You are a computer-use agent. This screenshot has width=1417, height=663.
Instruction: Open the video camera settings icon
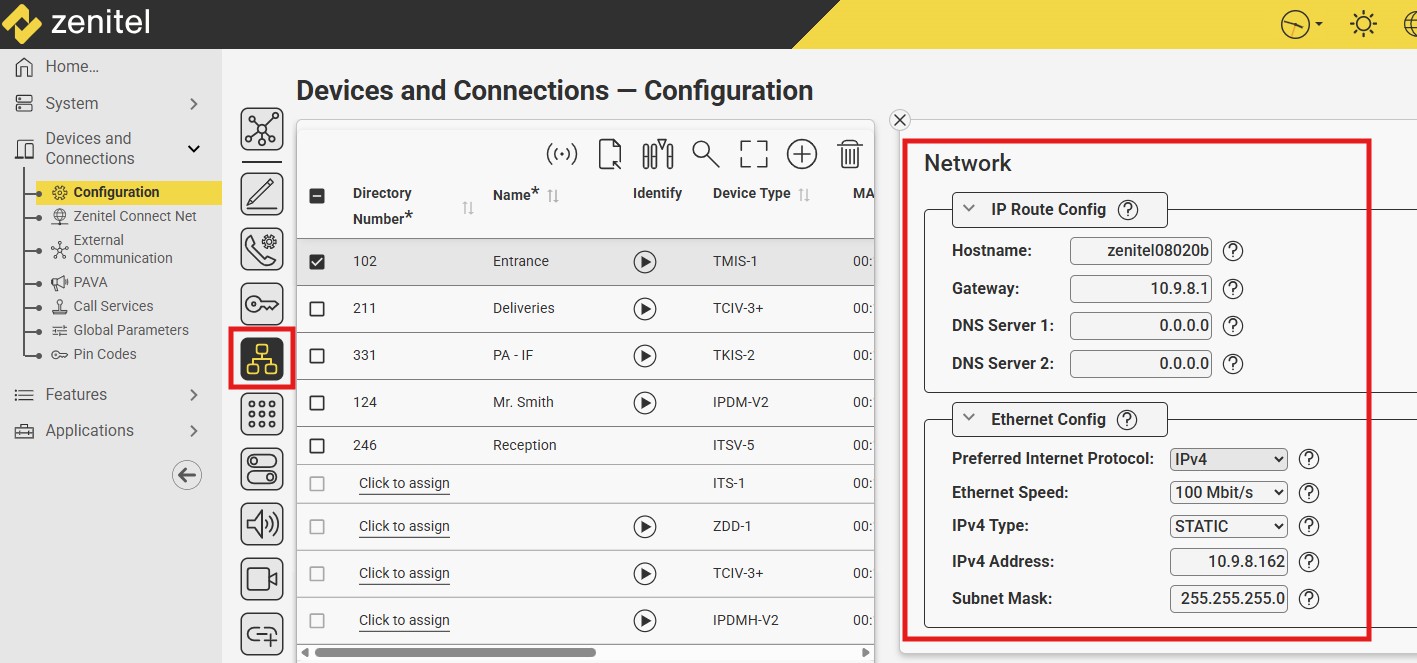coord(262,578)
